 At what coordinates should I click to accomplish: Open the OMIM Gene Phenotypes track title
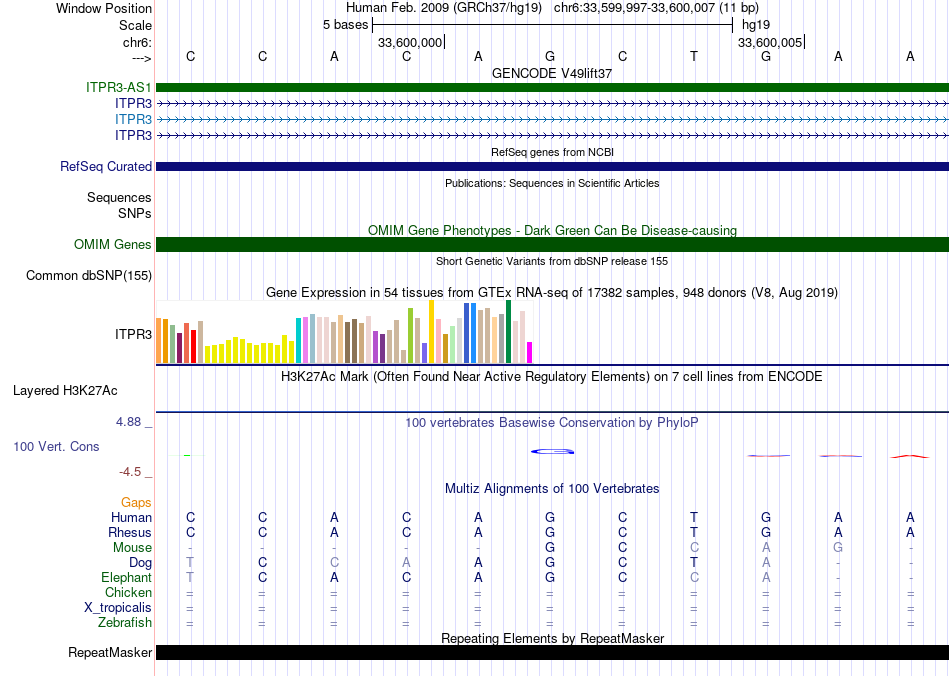(552, 230)
